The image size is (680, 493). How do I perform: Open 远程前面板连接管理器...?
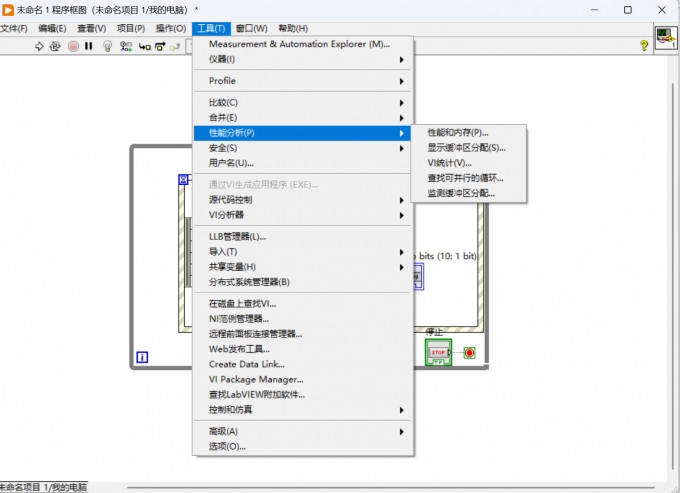(303, 334)
